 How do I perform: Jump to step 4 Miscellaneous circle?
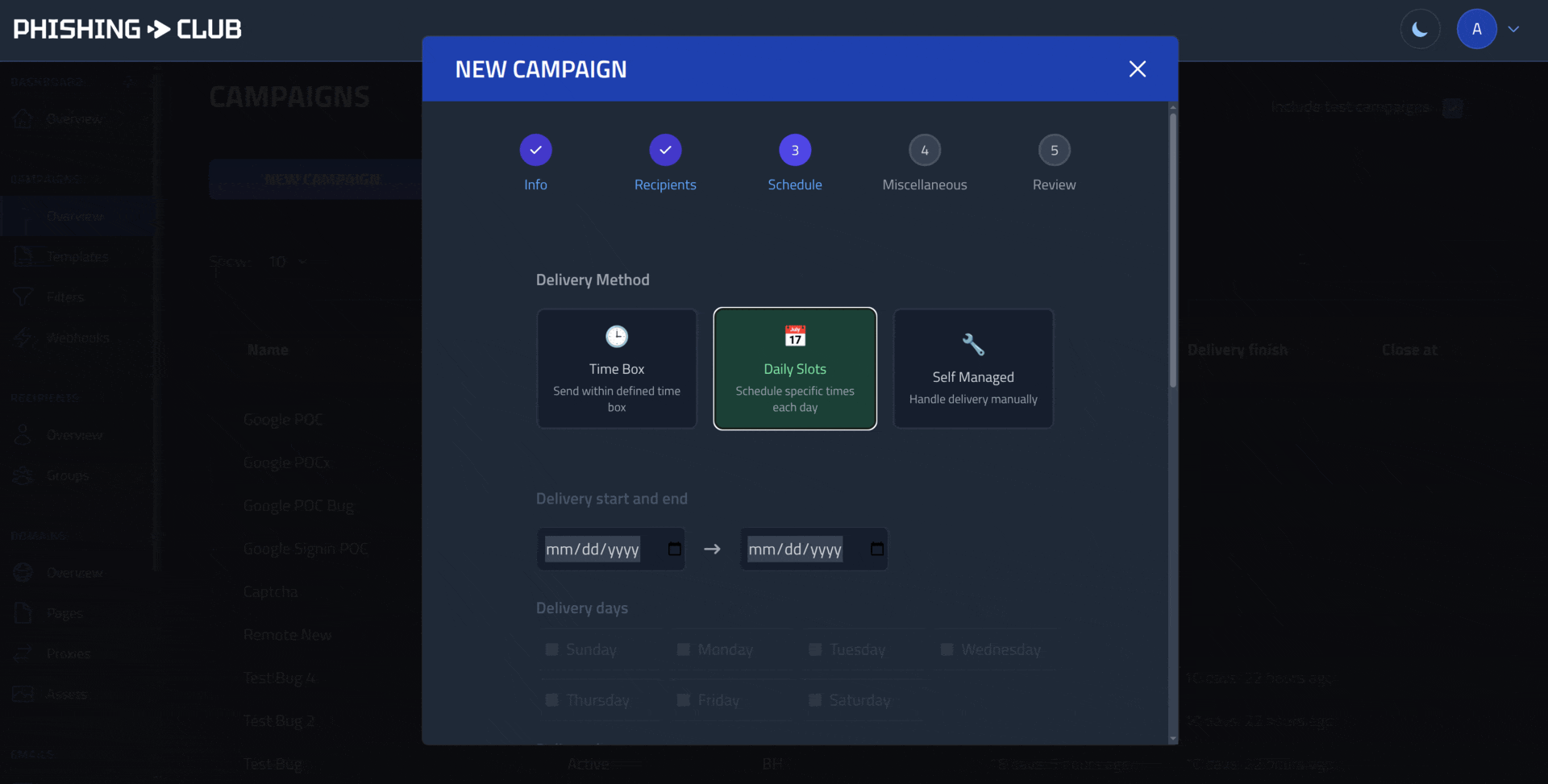tap(925, 150)
